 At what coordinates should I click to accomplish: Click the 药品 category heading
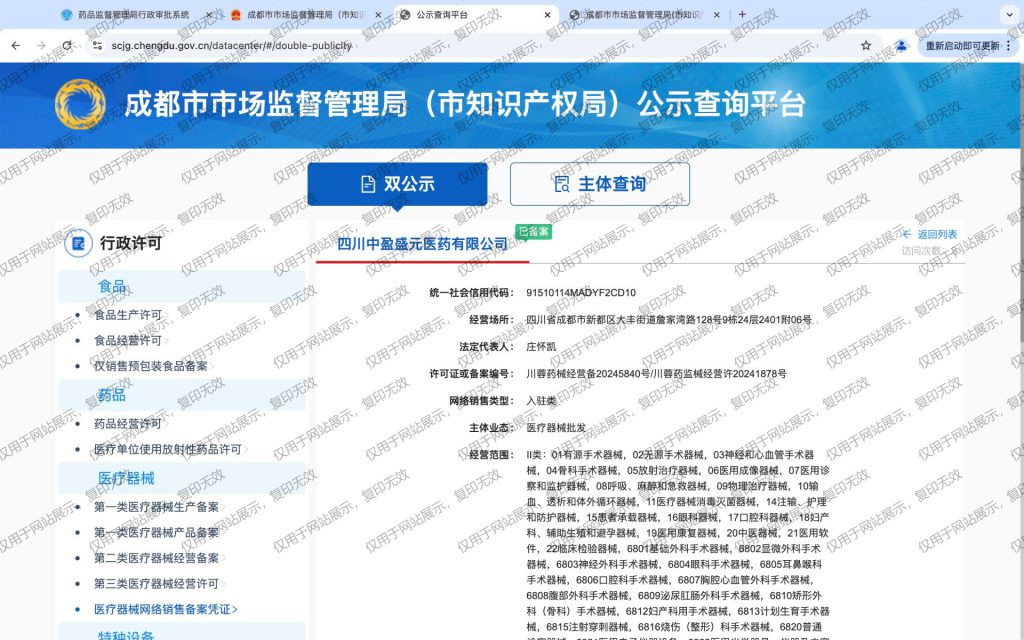click(112, 395)
